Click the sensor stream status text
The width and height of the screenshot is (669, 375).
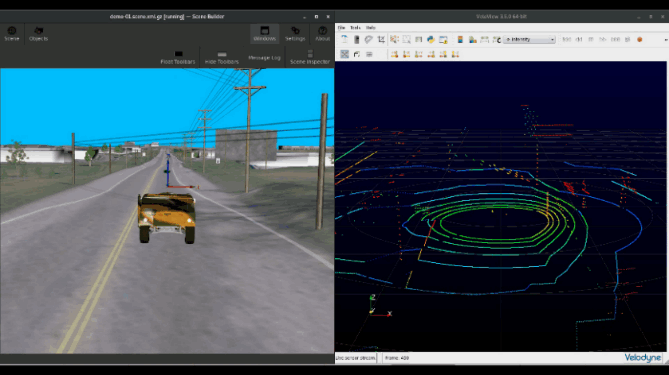[355, 358]
